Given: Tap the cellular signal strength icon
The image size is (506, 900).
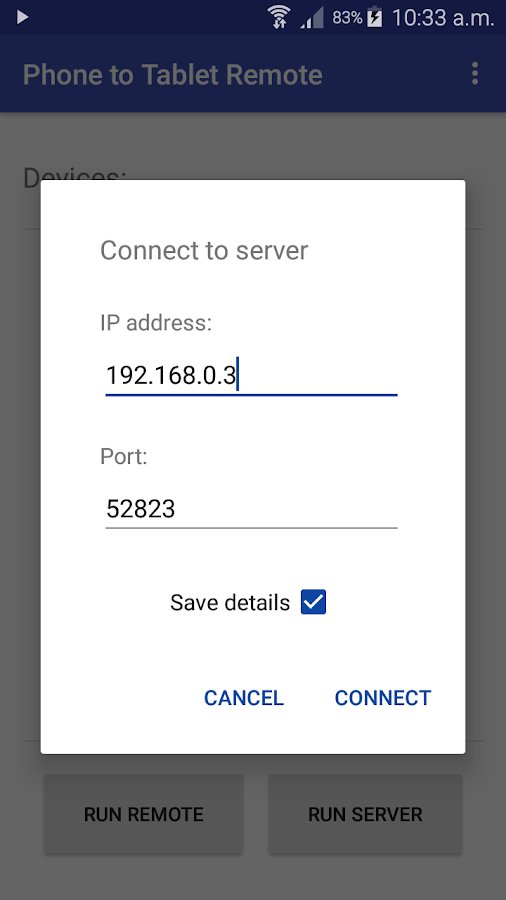Looking at the screenshot, I should point(312,18).
